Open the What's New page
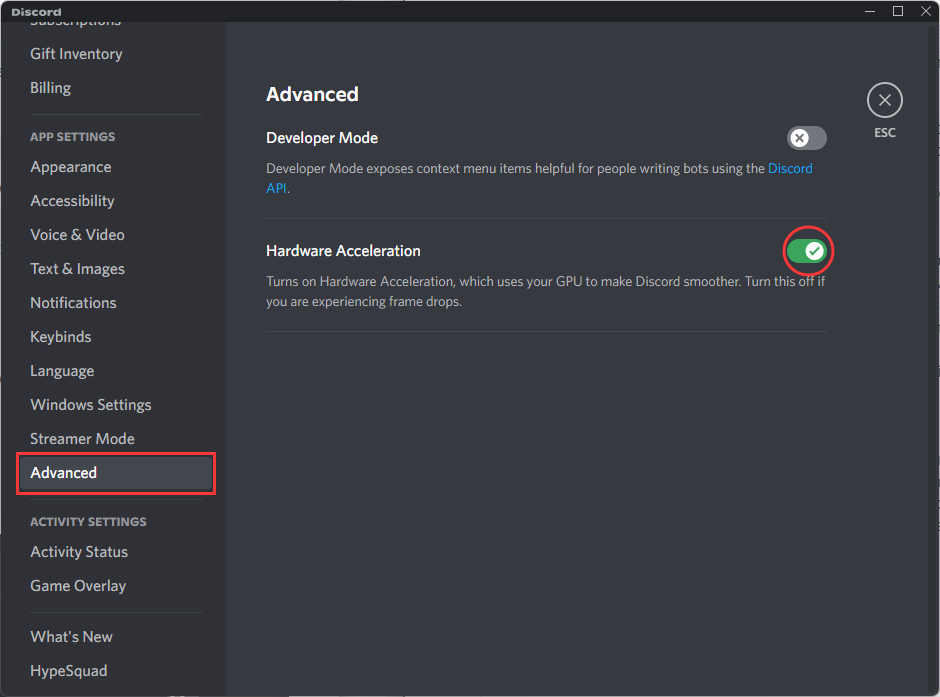This screenshot has height=697, width=940. (x=71, y=637)
